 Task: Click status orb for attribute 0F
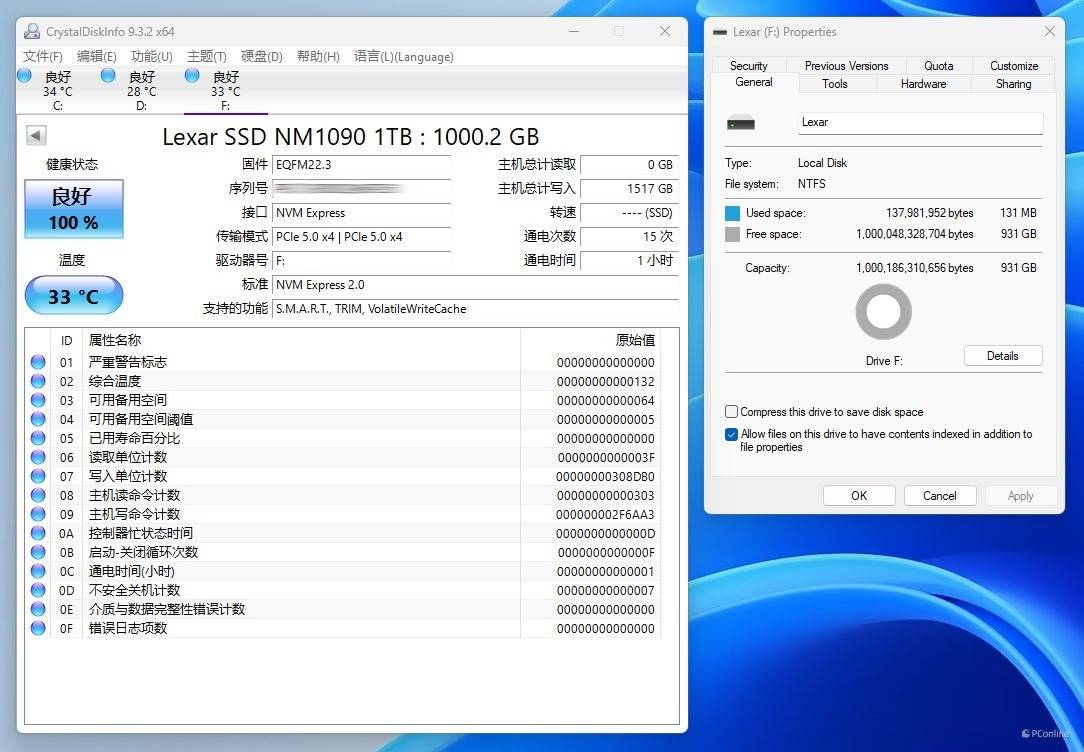pyautogui.click(x=38, y=628)
